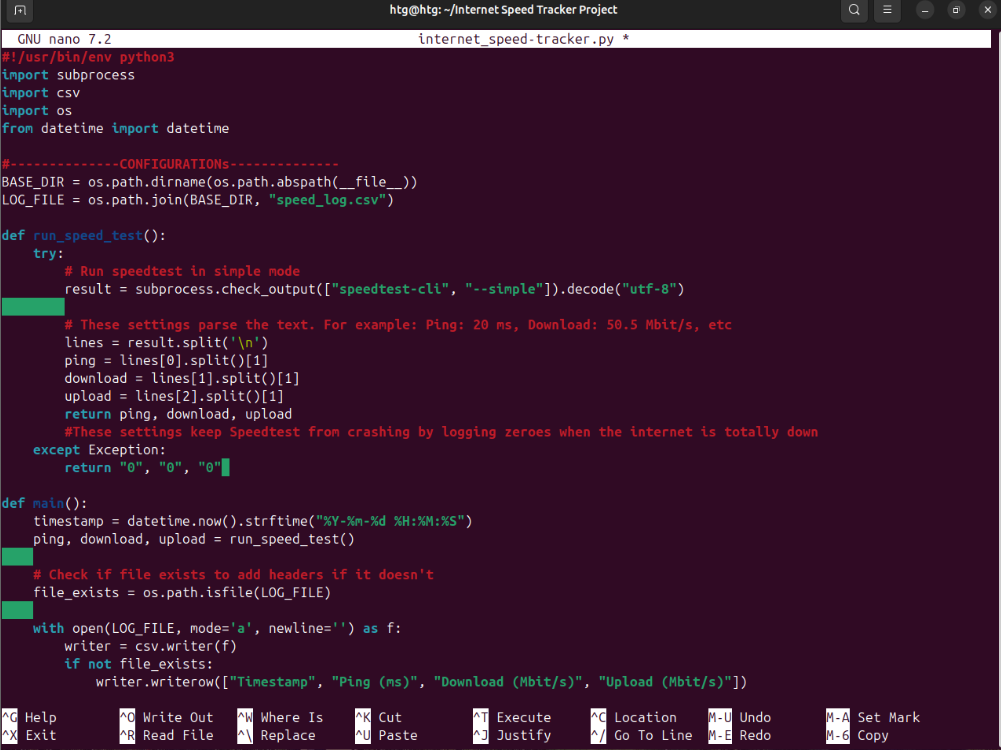Click the M-E Redo shortcut

pyautogui.click(x=740, y=735)
